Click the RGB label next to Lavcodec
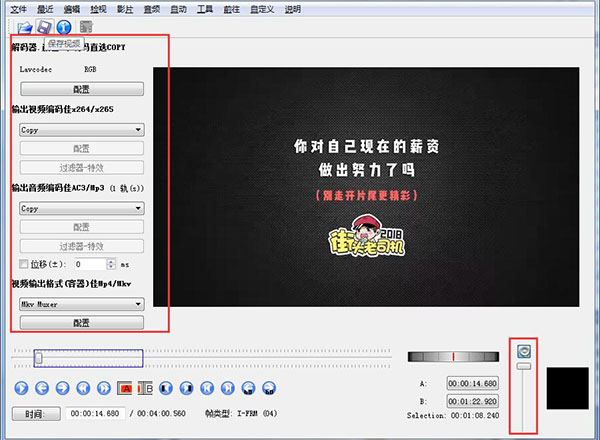The image size is (600, 440). click(x=90, y=69)
